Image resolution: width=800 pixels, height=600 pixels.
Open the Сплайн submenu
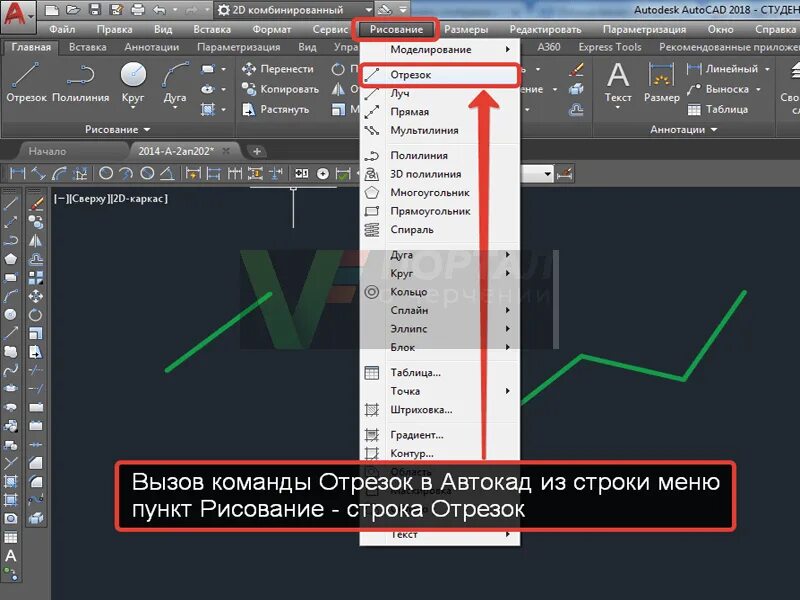(440, 310)
